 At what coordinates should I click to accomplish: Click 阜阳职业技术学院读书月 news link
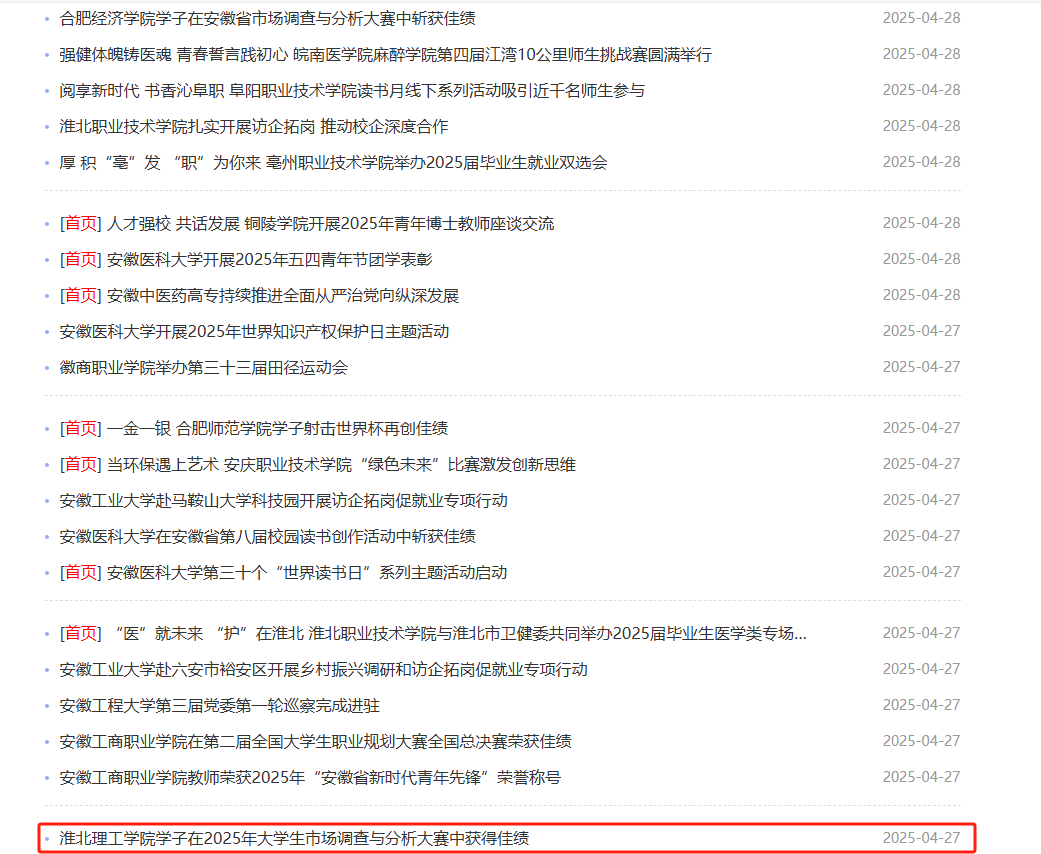(x=352, y=90)
